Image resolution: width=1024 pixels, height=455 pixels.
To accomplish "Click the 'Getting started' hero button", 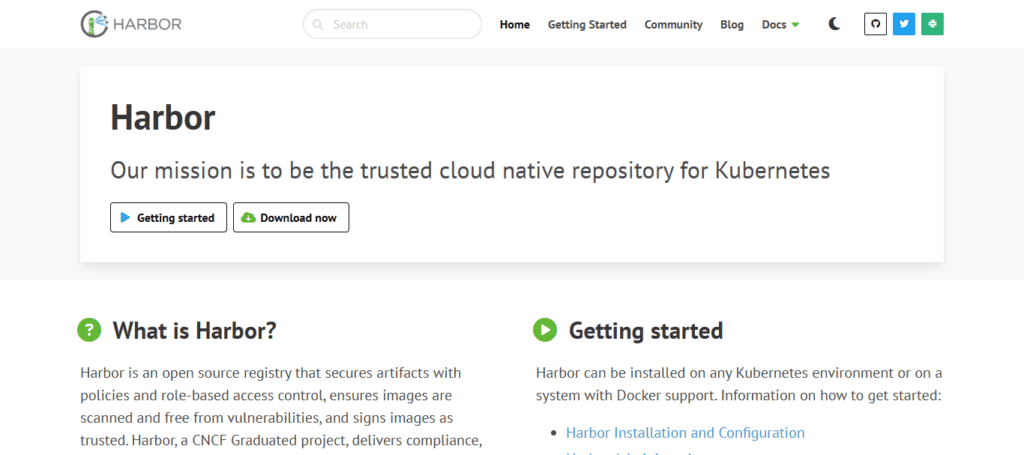I will pyautogui.click(x=168, y=217).
